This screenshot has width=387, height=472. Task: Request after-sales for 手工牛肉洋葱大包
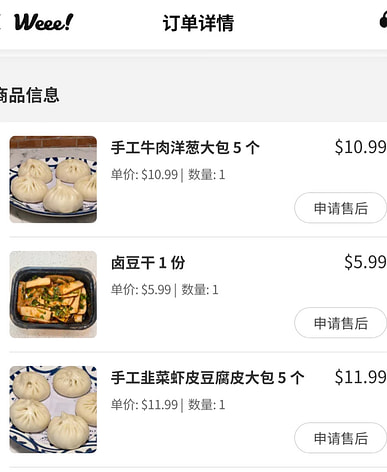click(x=340, y=208)
